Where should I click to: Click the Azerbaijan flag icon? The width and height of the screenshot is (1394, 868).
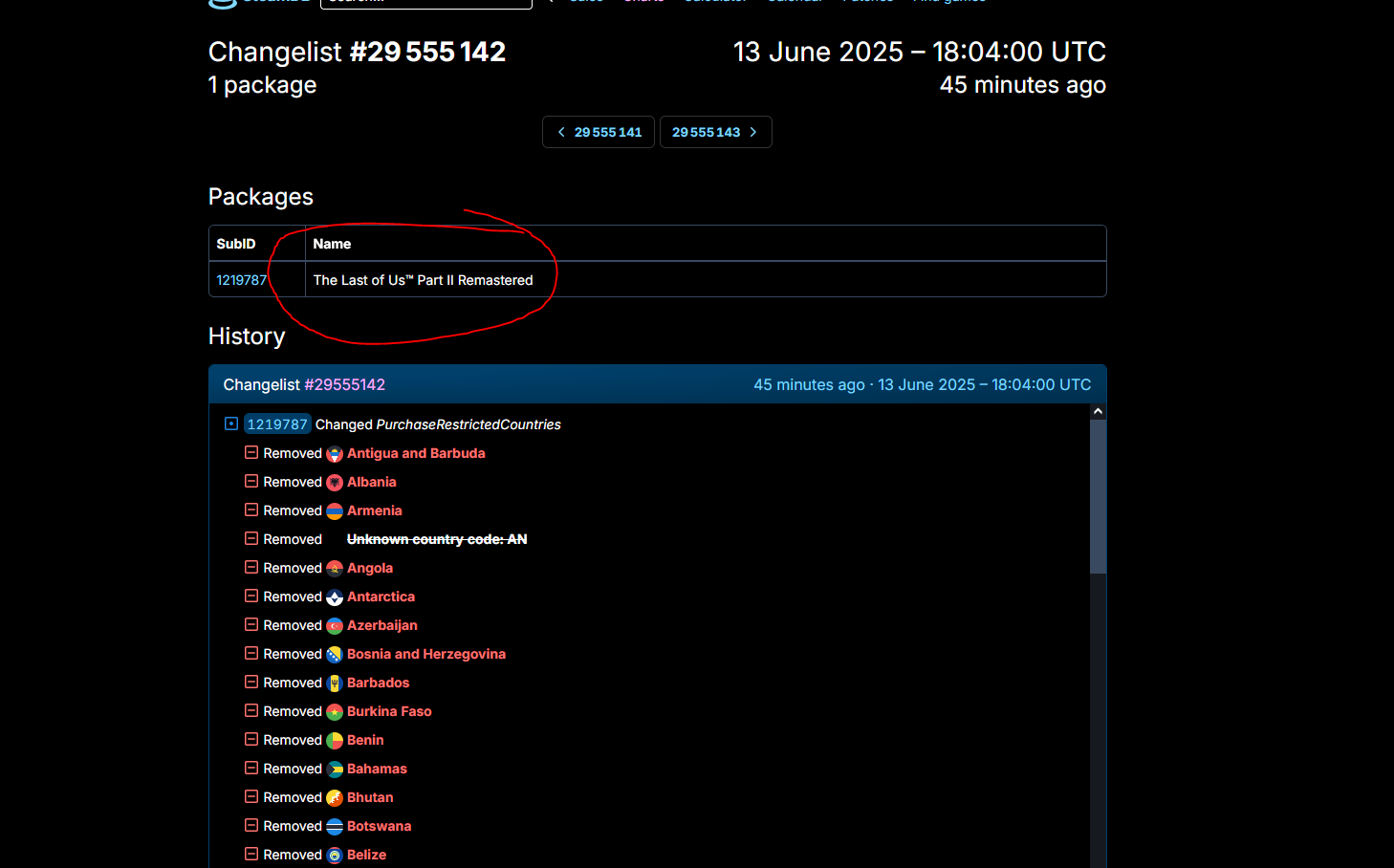(335, 626)
